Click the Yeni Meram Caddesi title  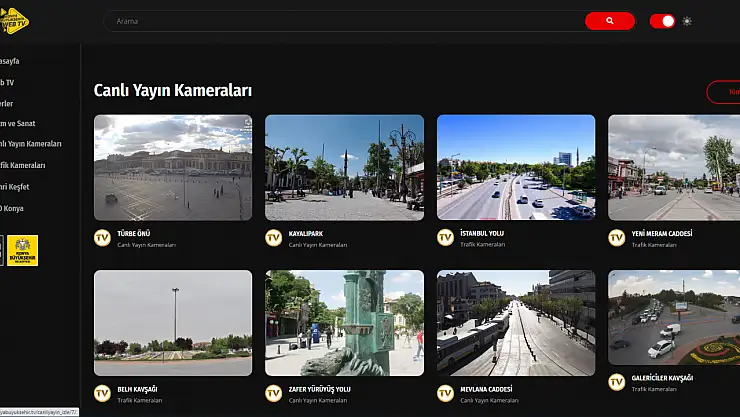(662, 234)
